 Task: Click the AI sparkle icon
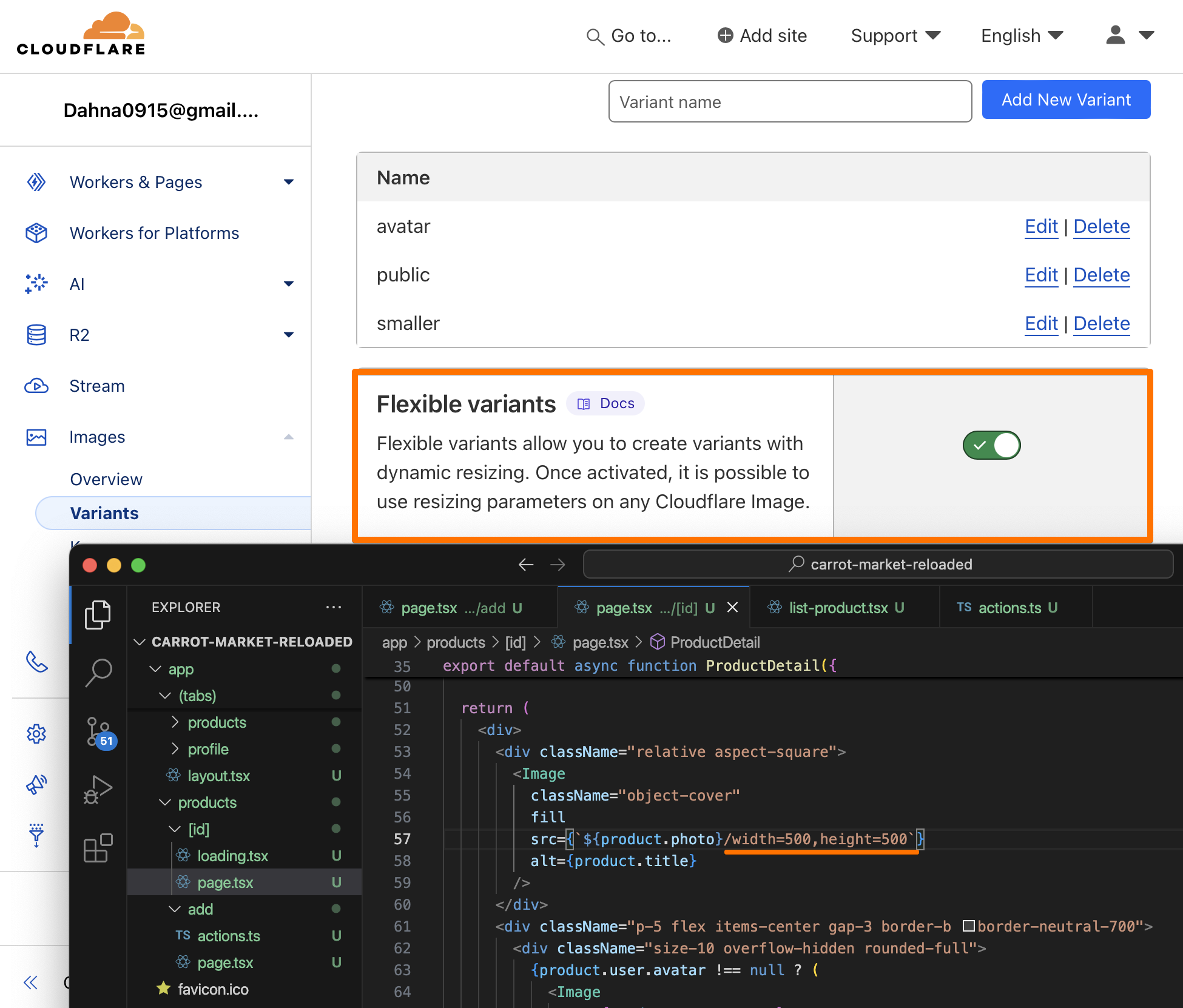pyautogui.click(x=36, y=284)
